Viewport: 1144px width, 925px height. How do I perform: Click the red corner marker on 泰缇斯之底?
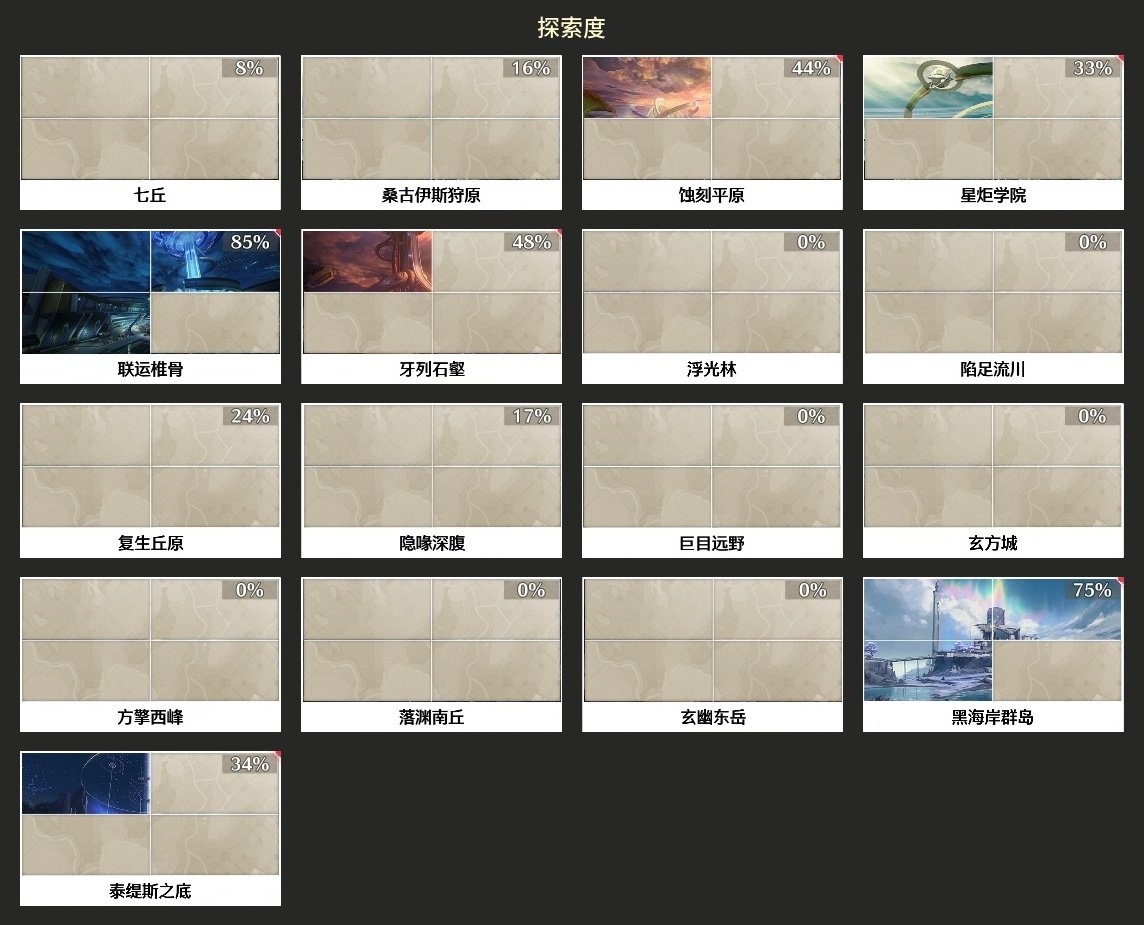278,754
